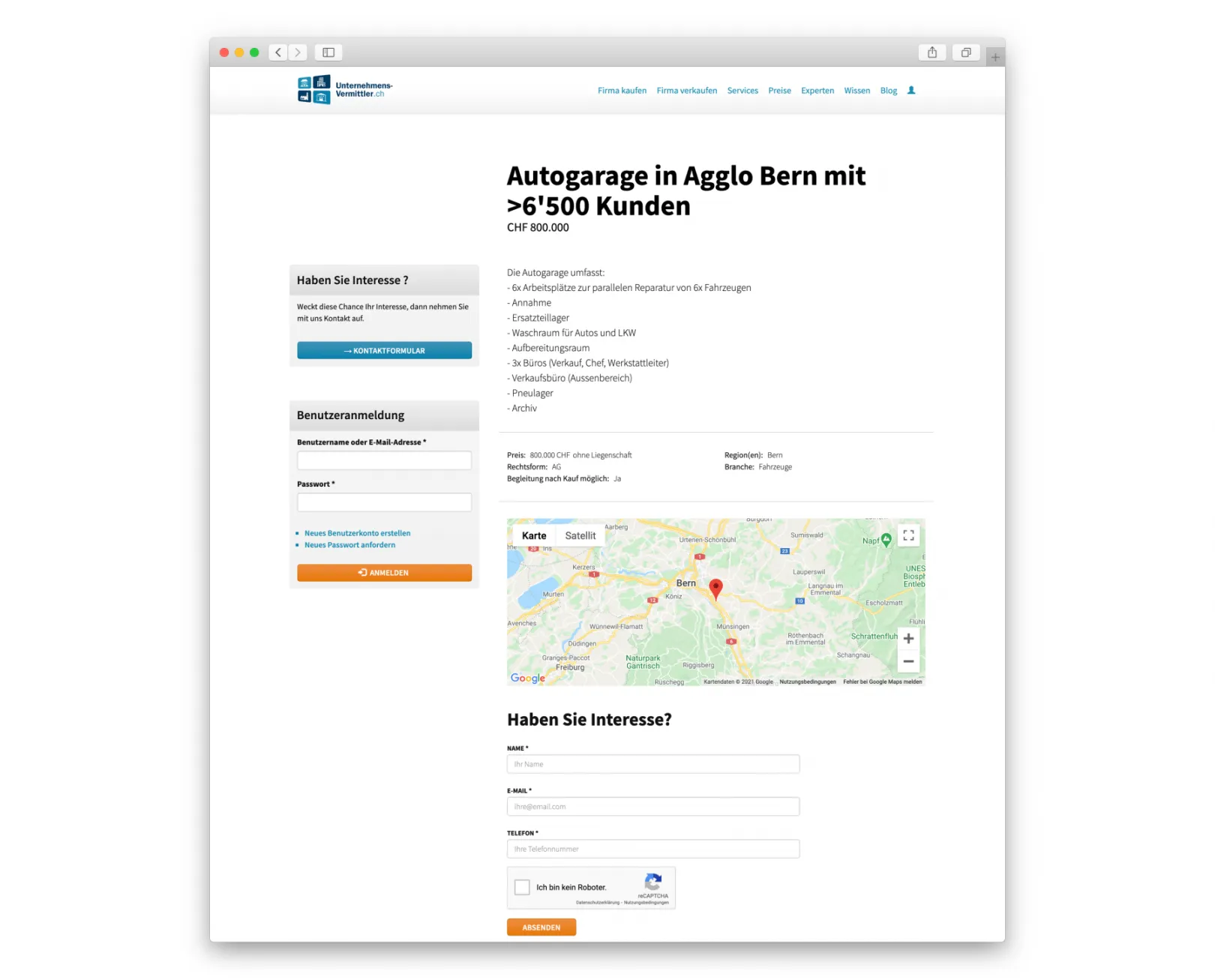
Task: Open the reCAPTCHA Datenschutzerklärung link
Action: [598, 903]
